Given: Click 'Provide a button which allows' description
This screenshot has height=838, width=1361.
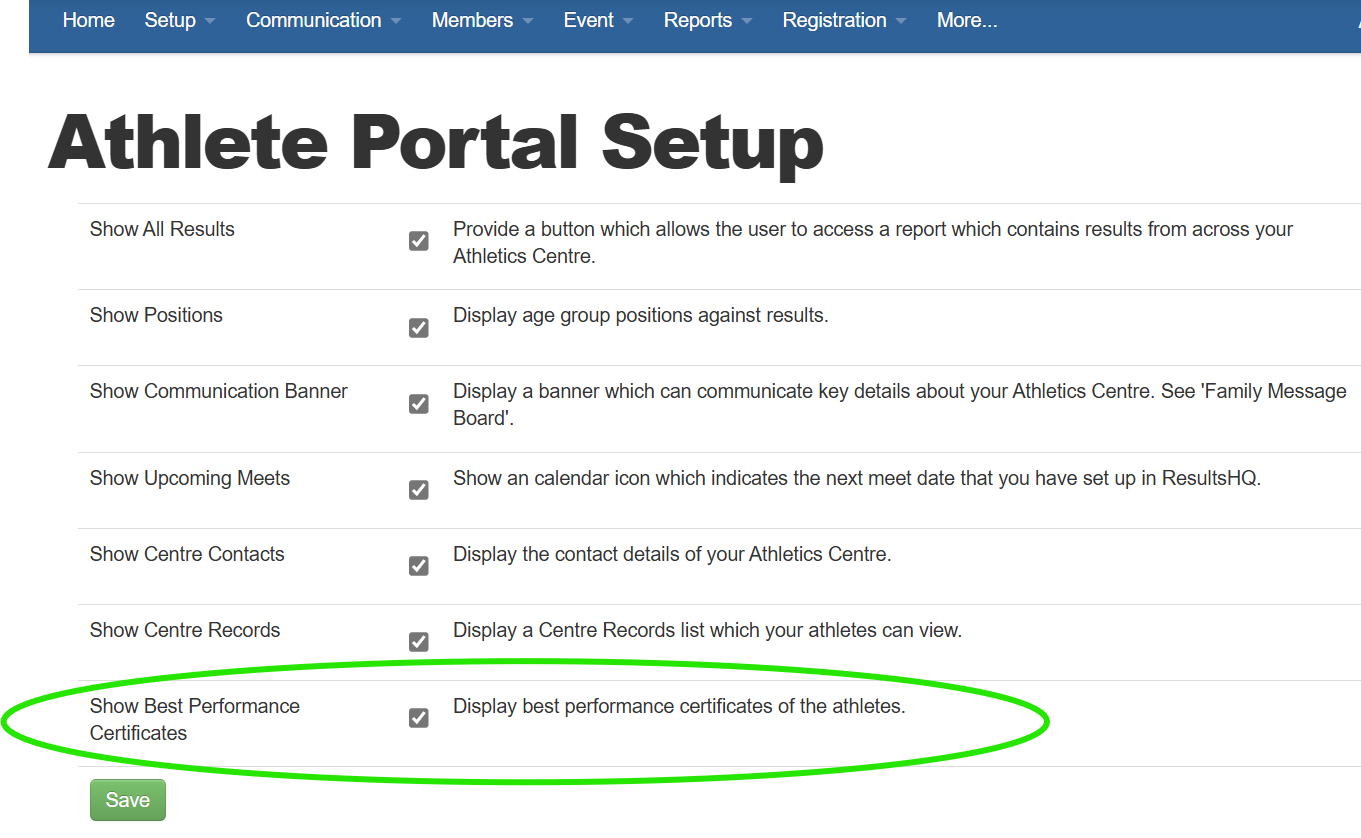Looking at the screenshot, I should point(873,242).
